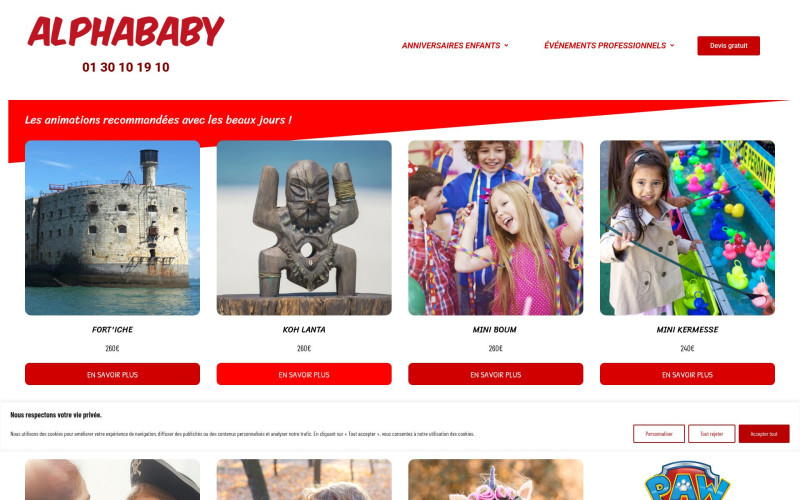Image resolution: width=800 pixels, height=500 pixels.
Task: Click Tout rejeter in the cookie banner
Action: click(x=712, y=434)
